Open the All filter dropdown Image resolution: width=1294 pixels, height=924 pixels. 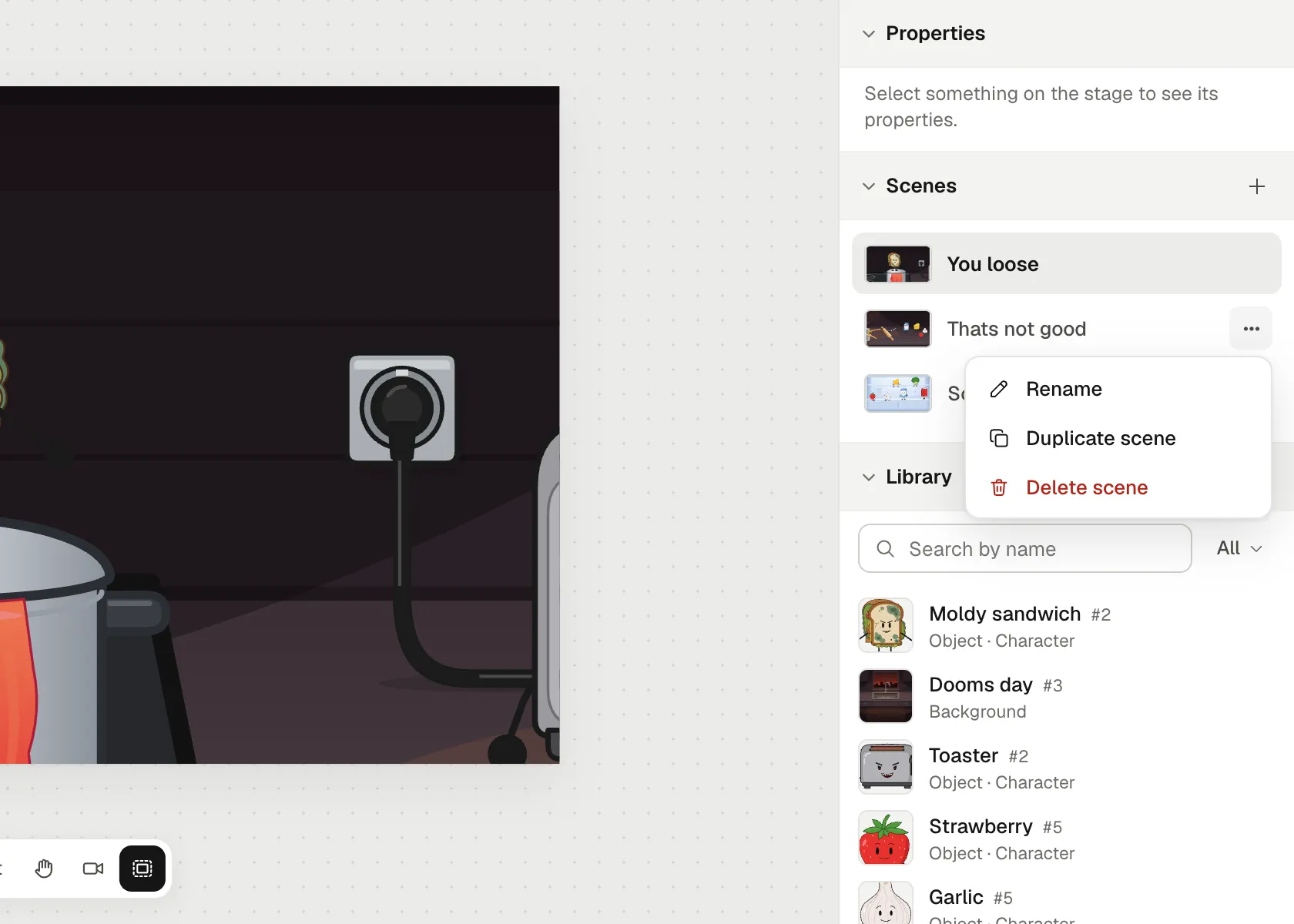1239,548
